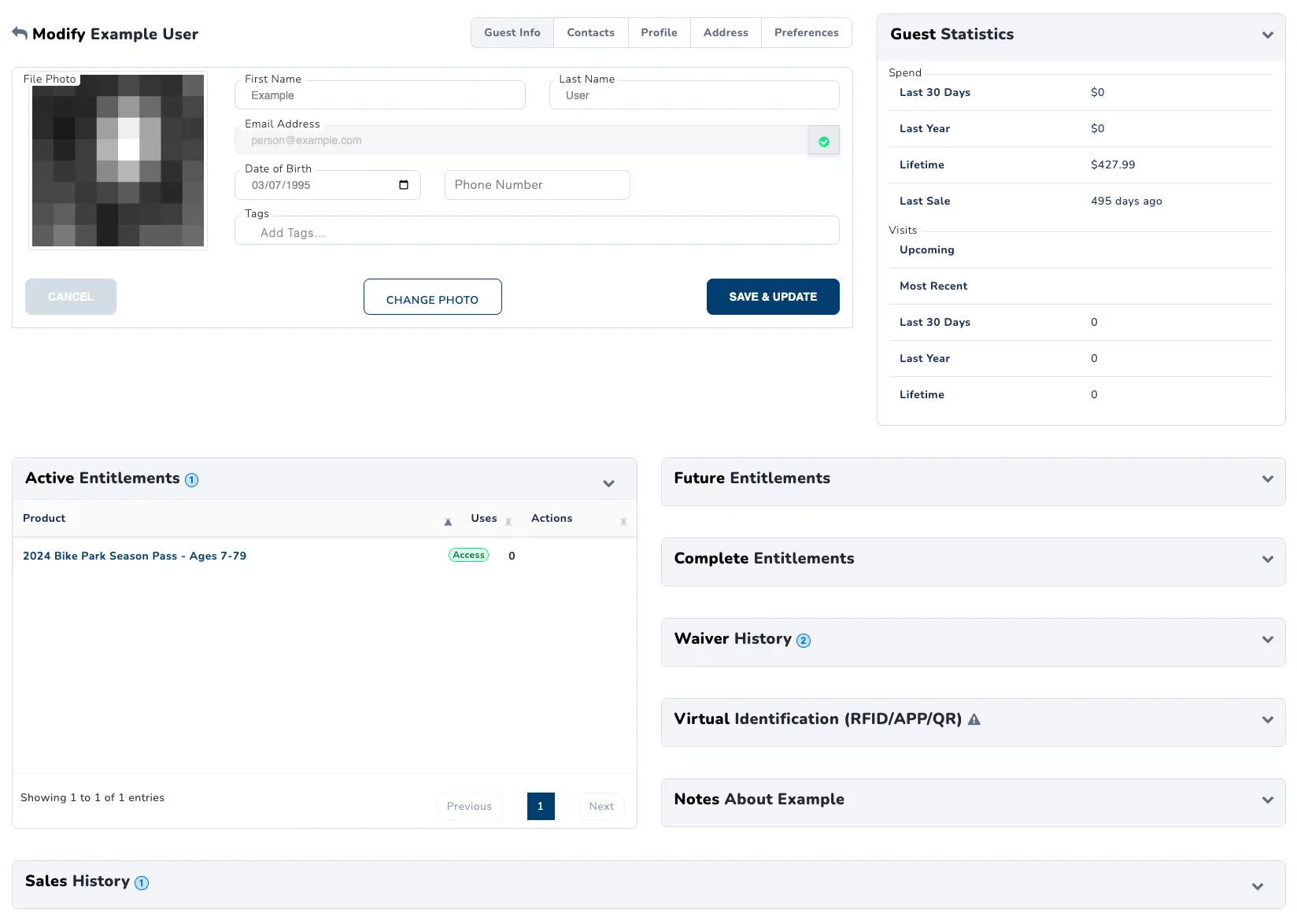Sort by Product column arrow

[448, 522]
